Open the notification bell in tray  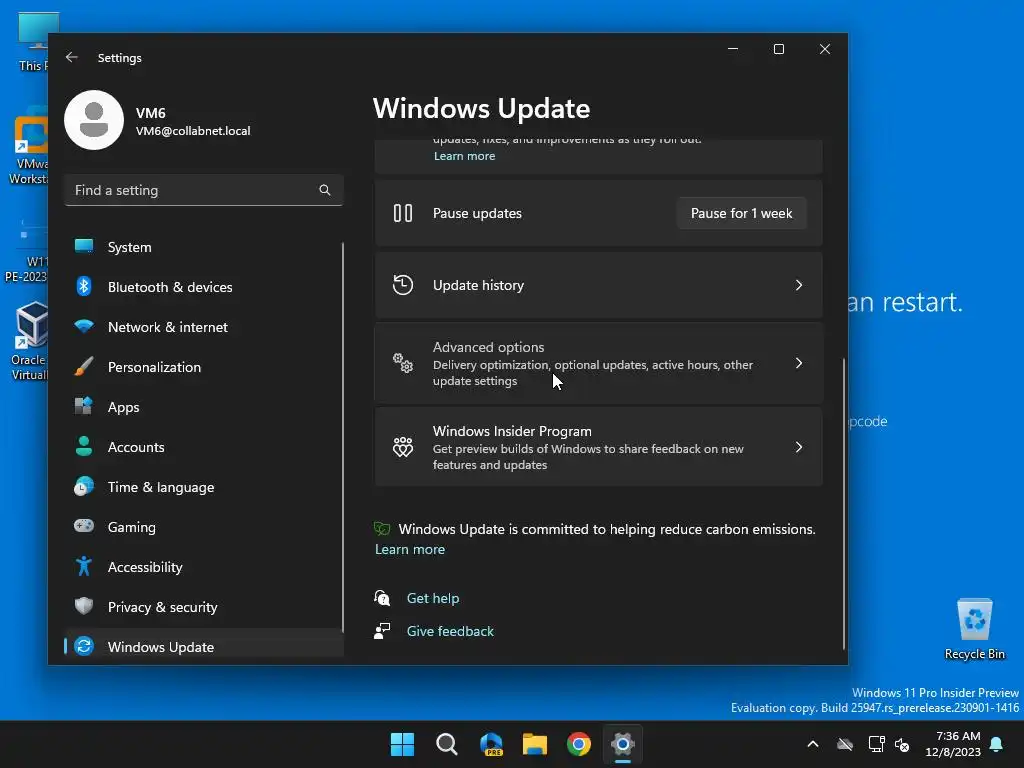[997, 744]
